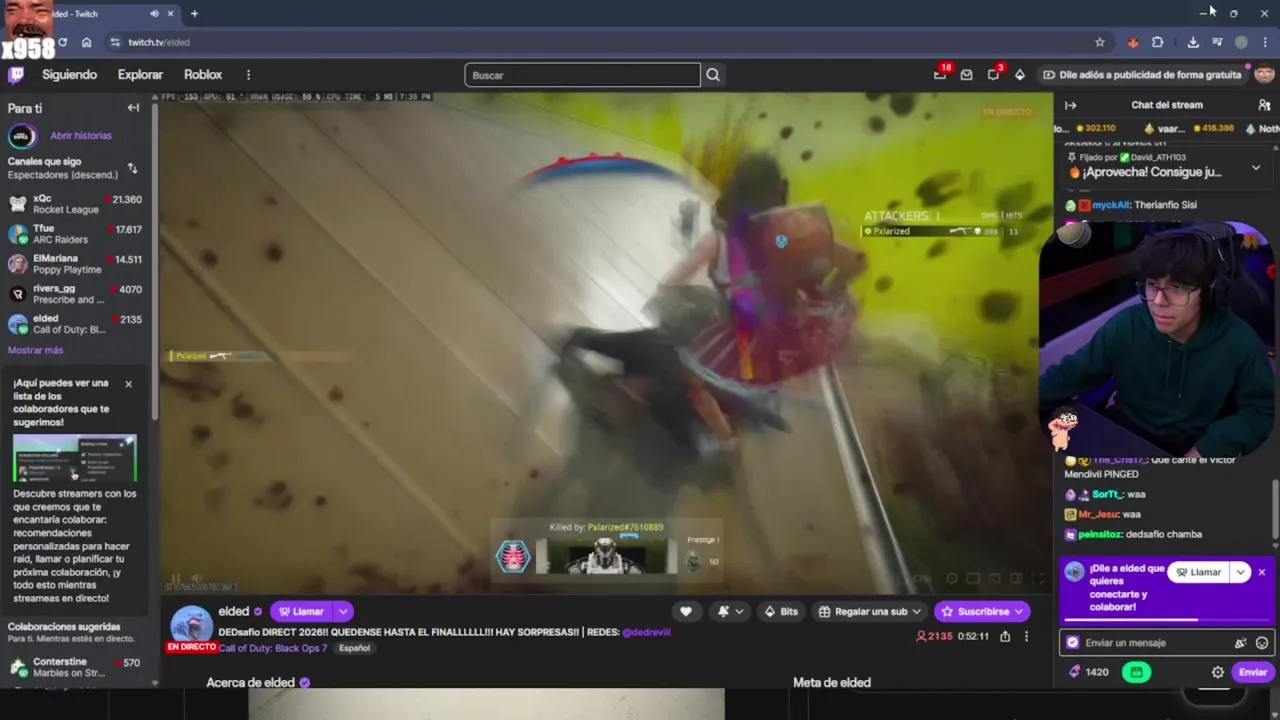
Task: Click the Llamar button next to elded
Action: (x=301, y=611)
